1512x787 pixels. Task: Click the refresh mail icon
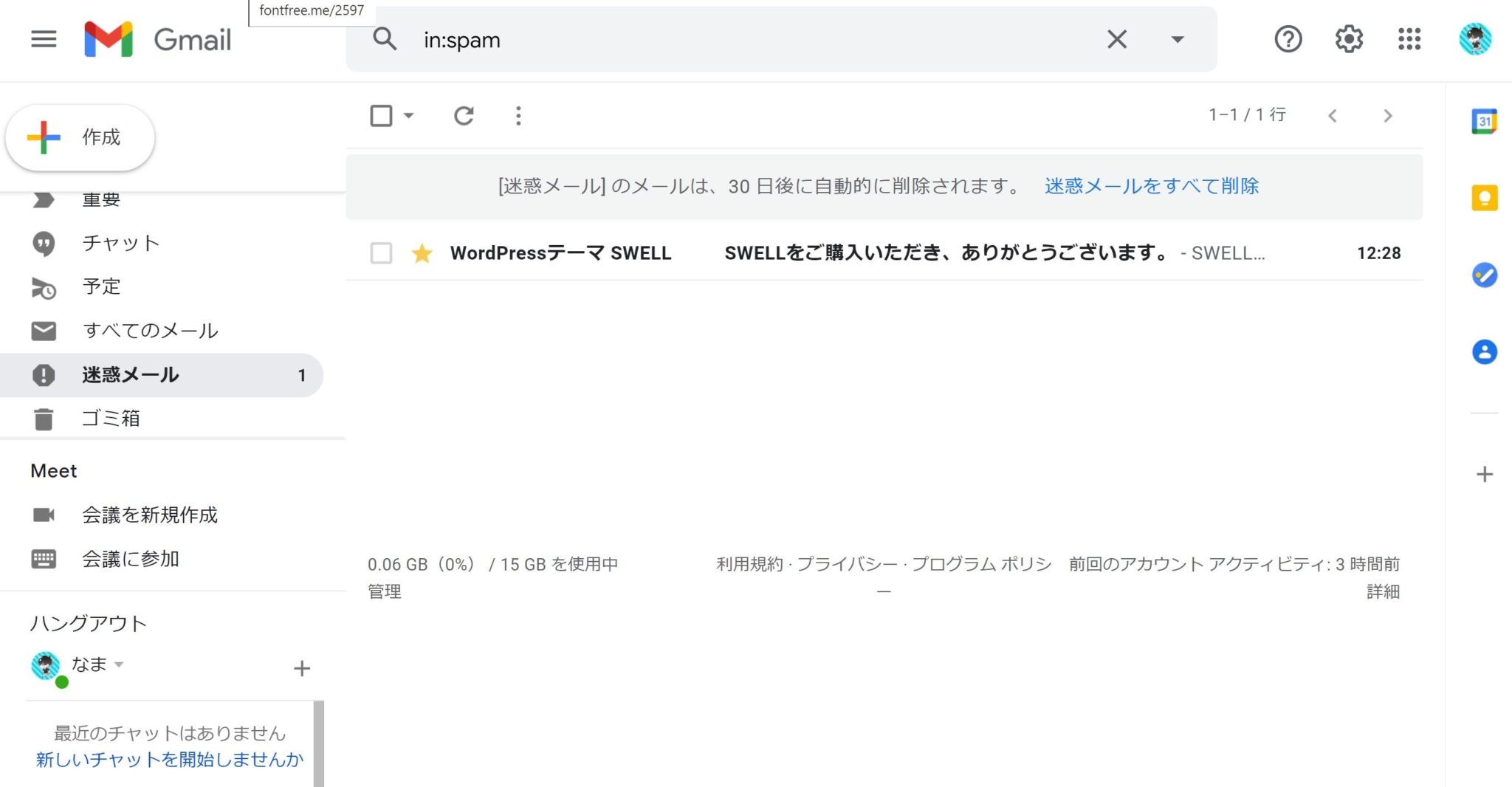coord(464,116)
